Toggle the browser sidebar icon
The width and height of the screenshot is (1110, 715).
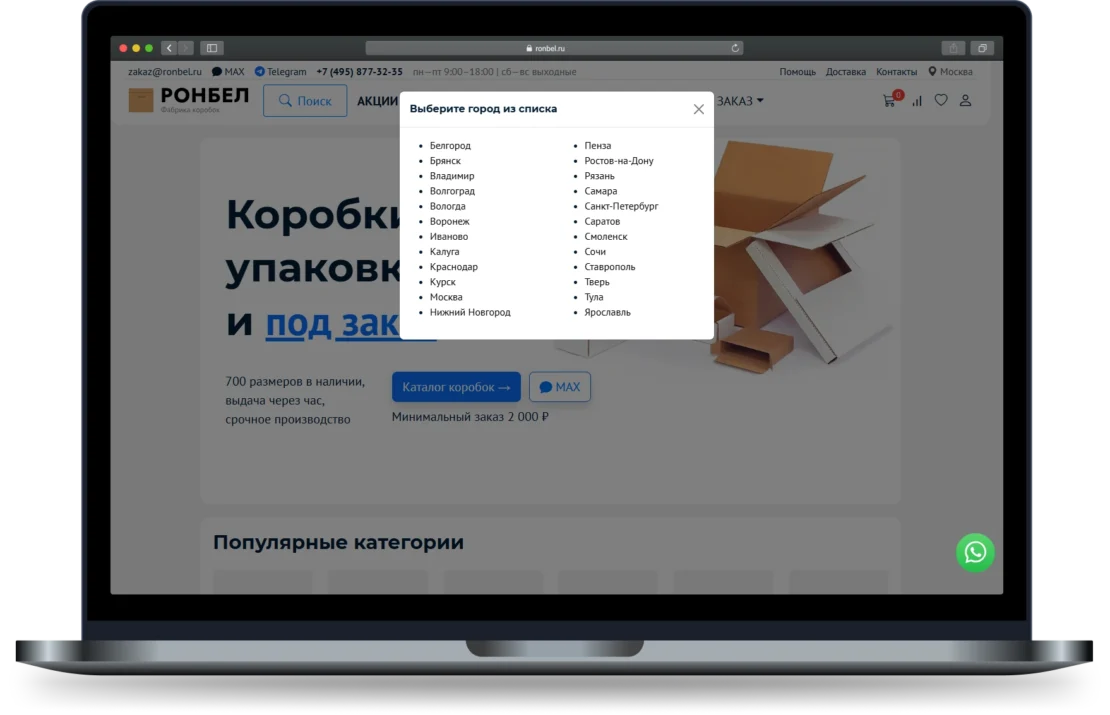point(212,48)
